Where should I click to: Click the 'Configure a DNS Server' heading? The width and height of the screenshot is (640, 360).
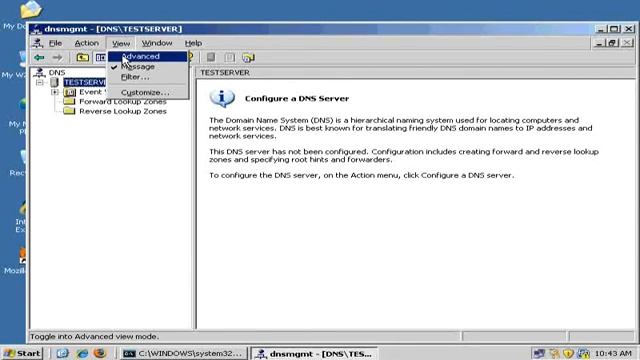[297, 98]
